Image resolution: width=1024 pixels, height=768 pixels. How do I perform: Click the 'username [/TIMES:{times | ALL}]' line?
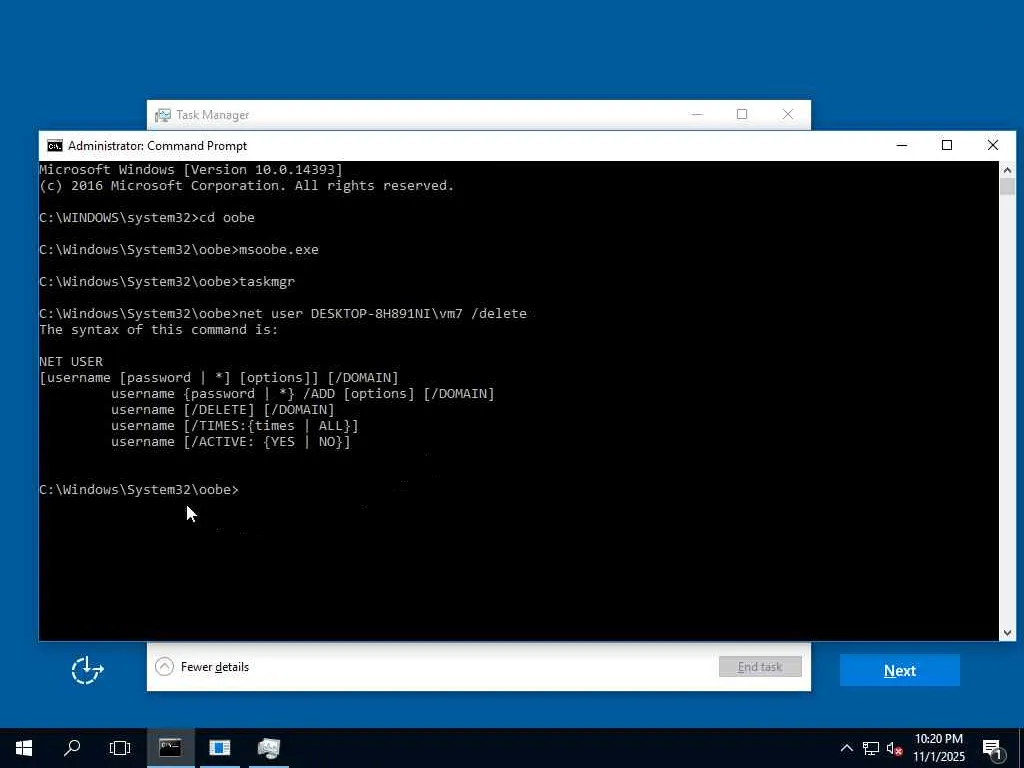pyautogui.click(x=234, y=426)
